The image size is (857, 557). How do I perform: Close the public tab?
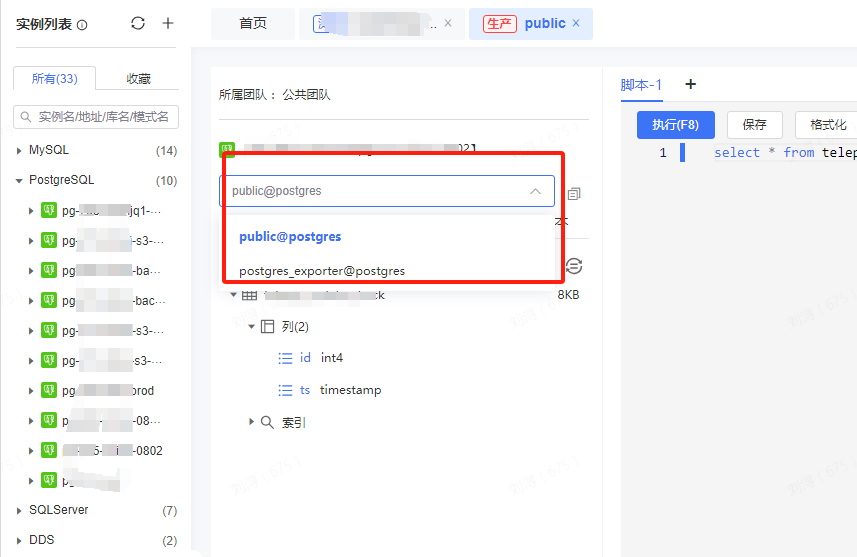(576, 23)
